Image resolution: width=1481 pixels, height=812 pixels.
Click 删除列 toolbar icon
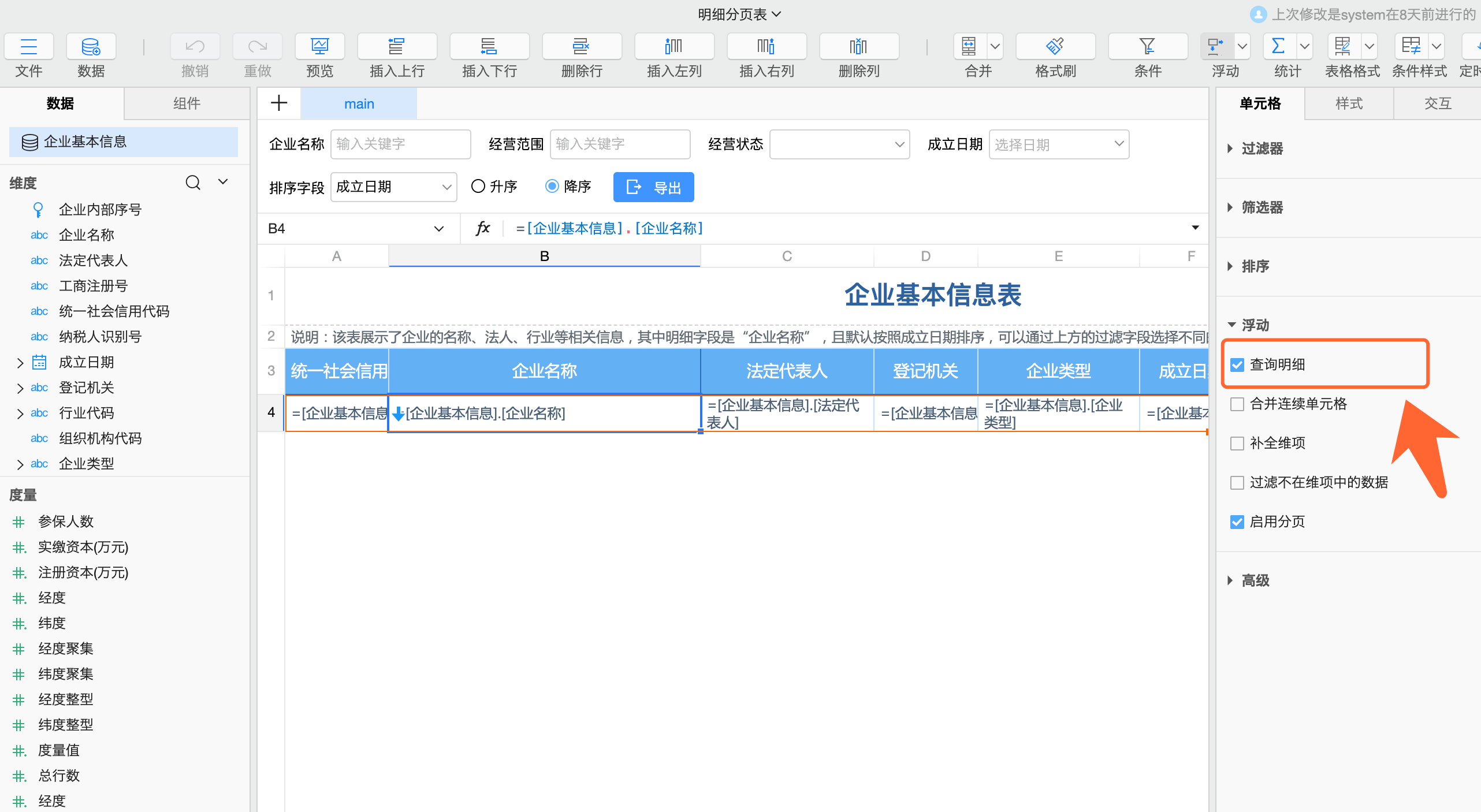[859, 46]
